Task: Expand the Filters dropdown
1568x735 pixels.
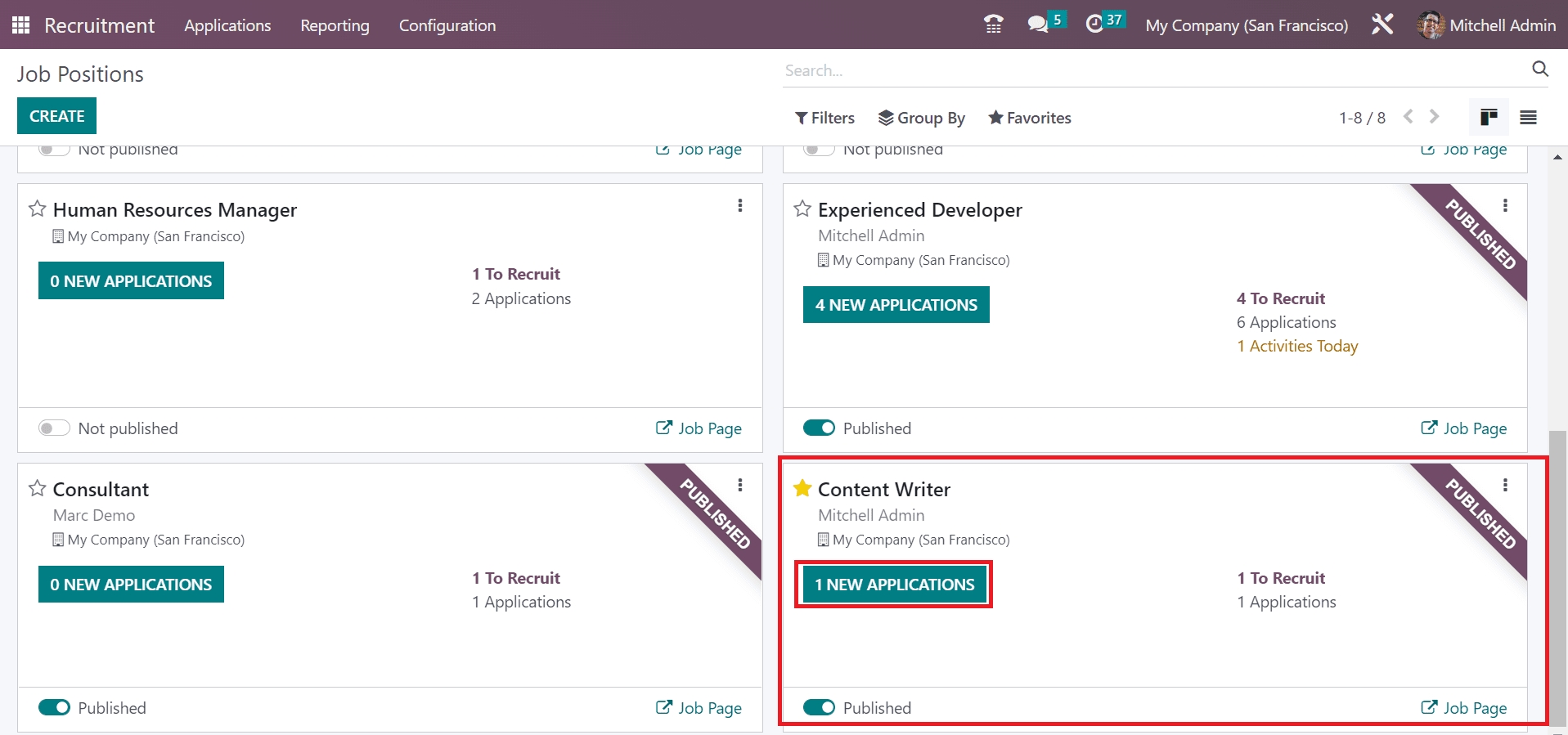Action: coord(824,118)
